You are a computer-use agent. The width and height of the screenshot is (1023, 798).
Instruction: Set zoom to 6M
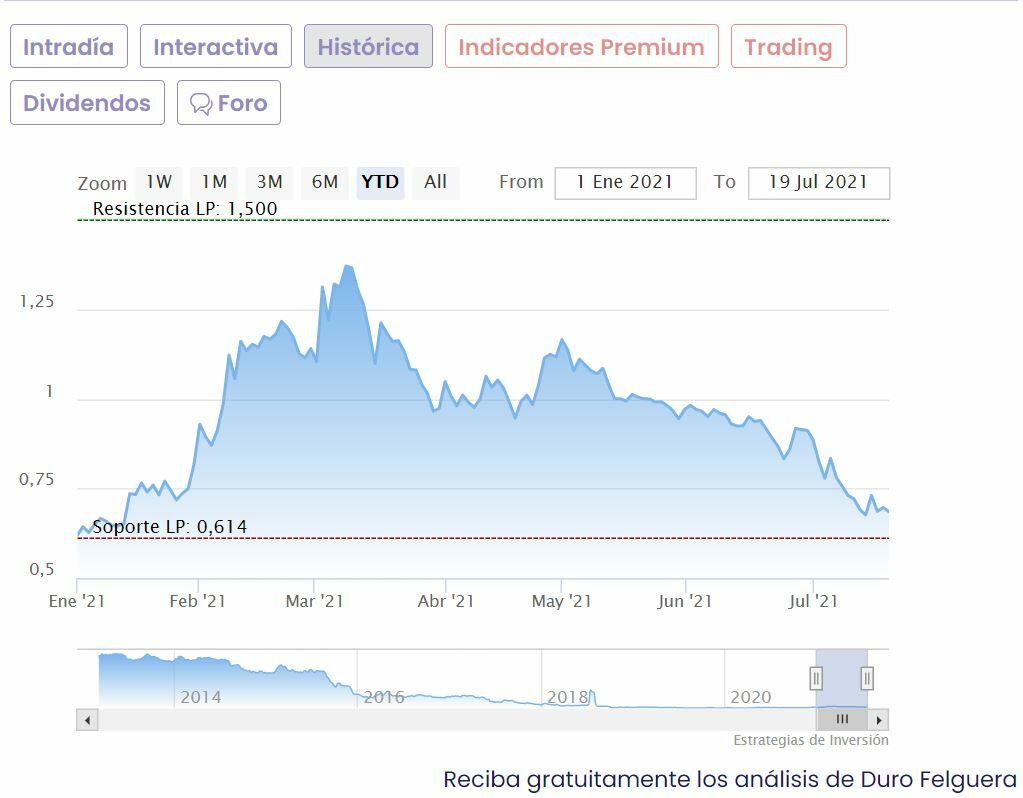(x=325, y=182)
